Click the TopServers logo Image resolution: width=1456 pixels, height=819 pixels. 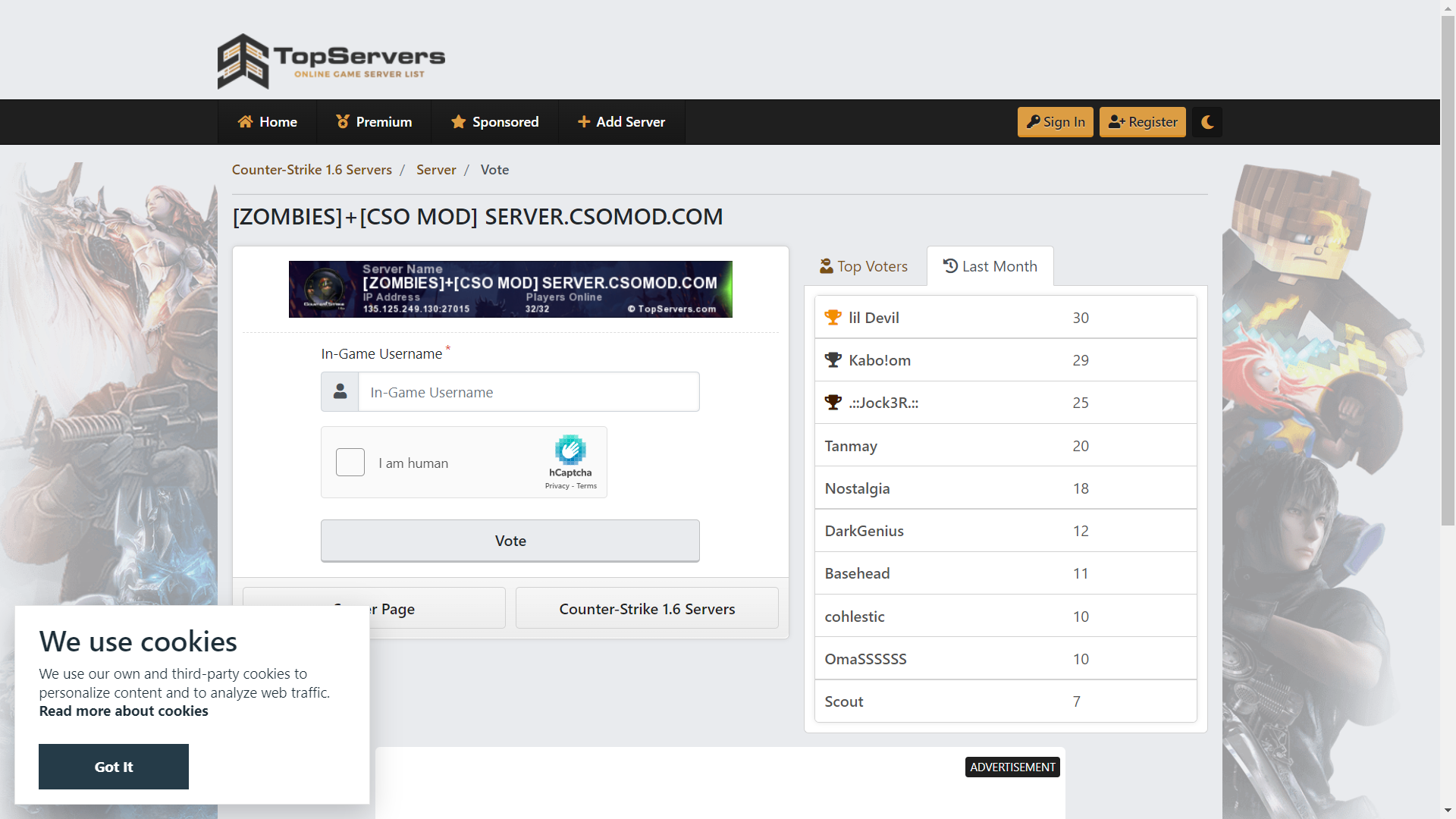pos(331,61)
